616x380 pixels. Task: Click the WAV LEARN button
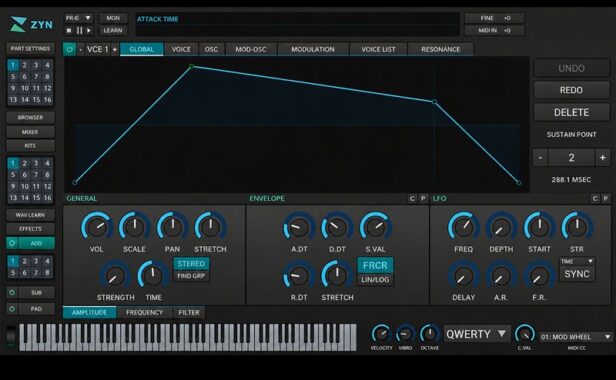(x=30, y=215)
